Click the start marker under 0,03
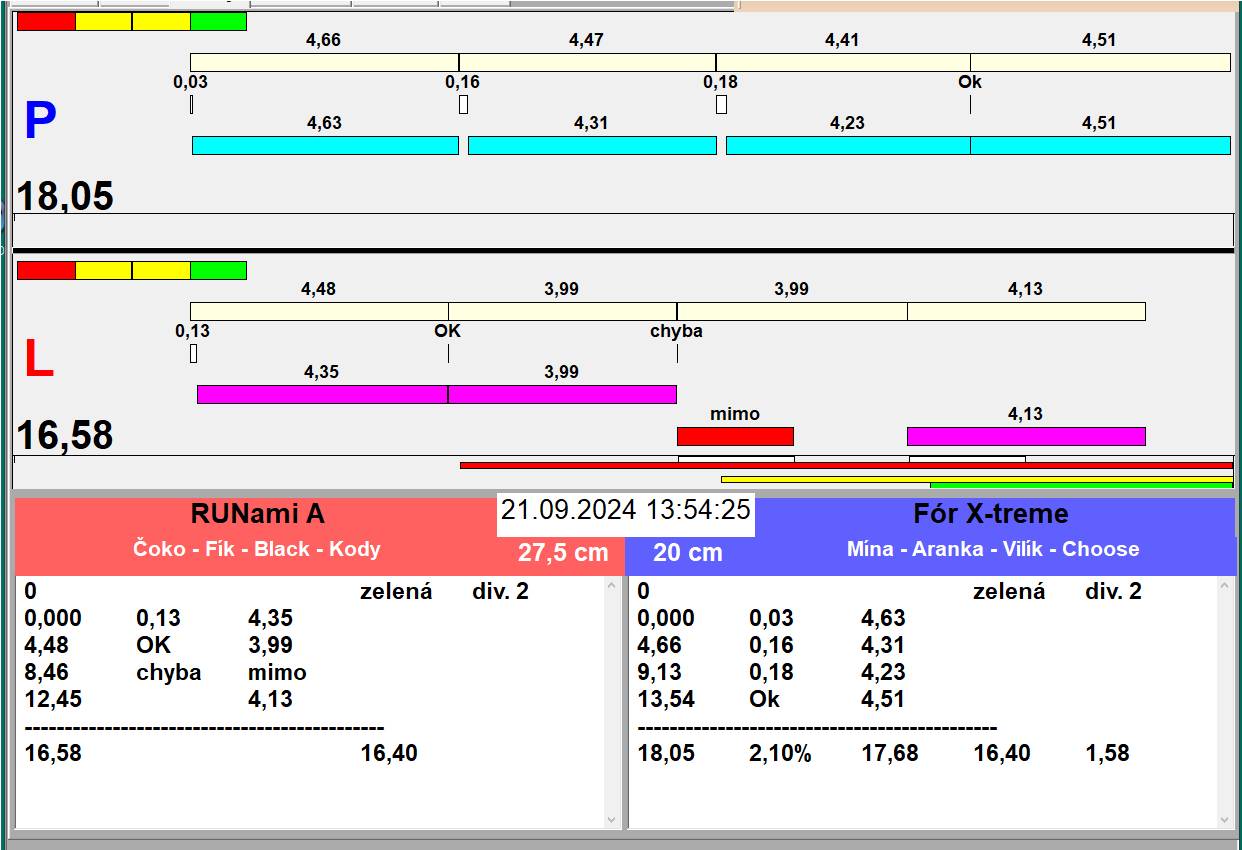Image resolution: width=1242 pixels, height=850 pixels. pos(191,104)
